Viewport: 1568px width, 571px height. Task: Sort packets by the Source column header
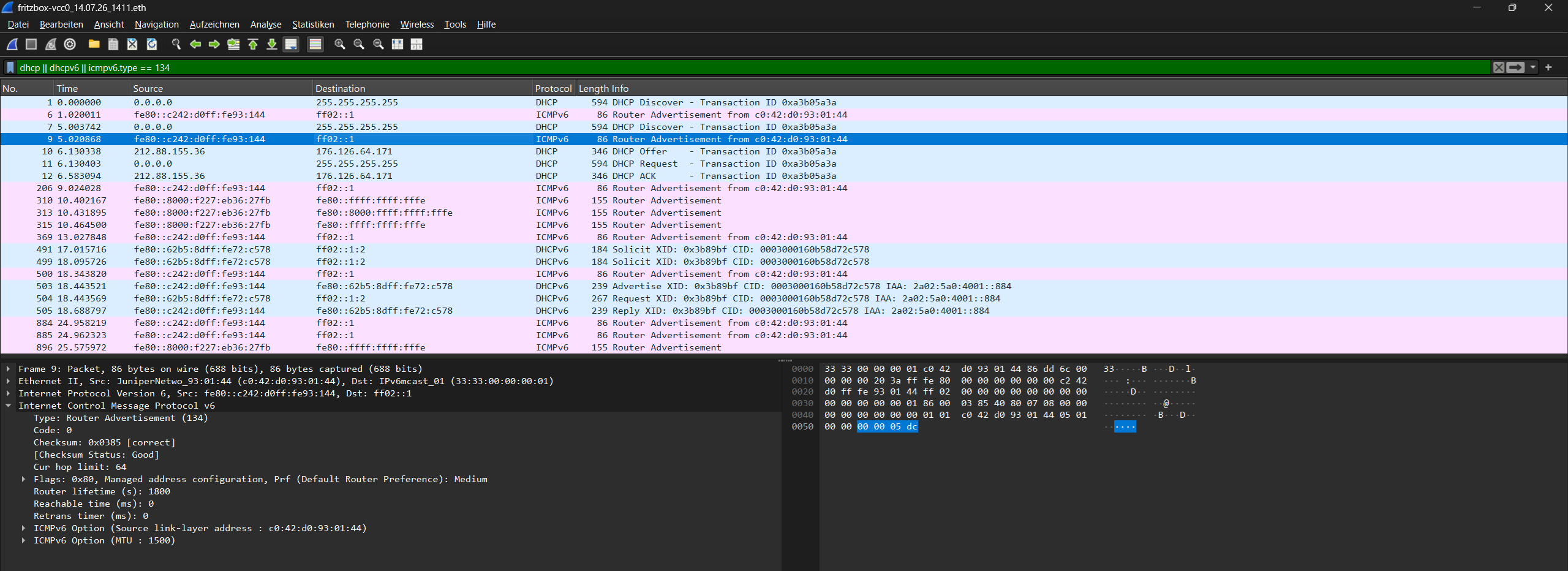pyautogui.click(x=221, y=89)
